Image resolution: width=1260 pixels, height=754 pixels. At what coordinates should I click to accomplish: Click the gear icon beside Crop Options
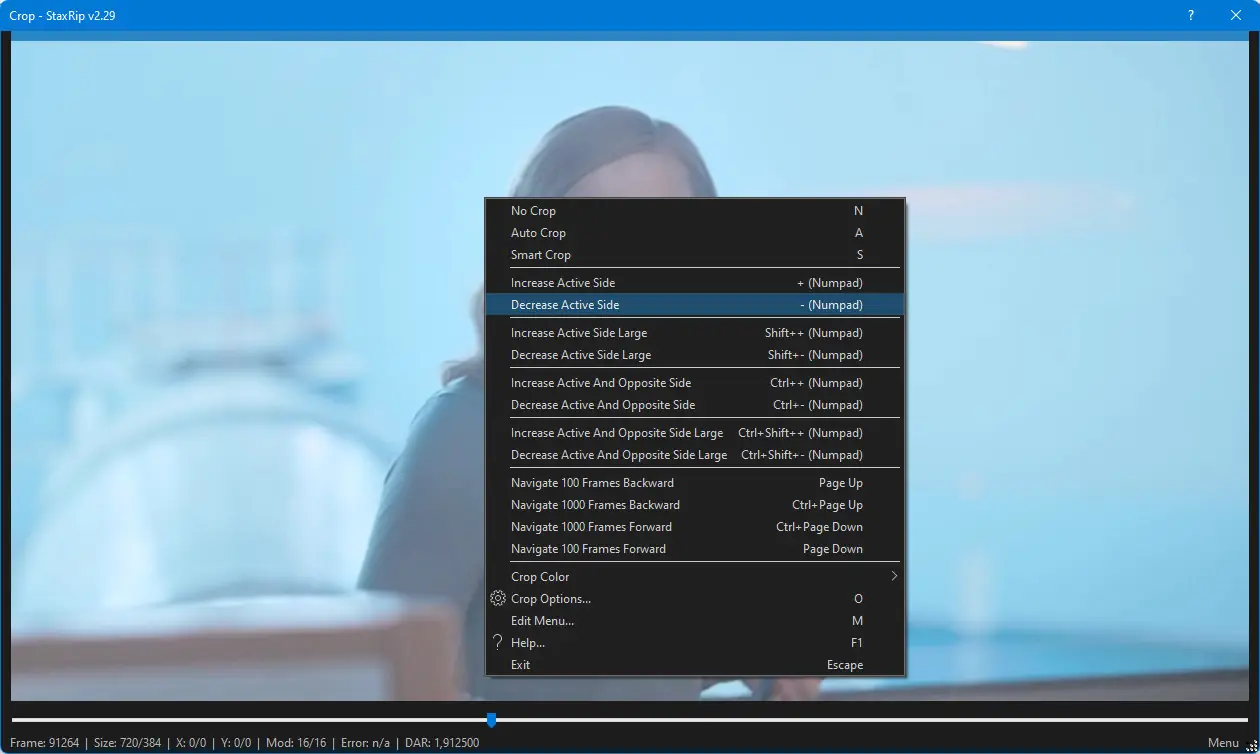tap(498, 599)
